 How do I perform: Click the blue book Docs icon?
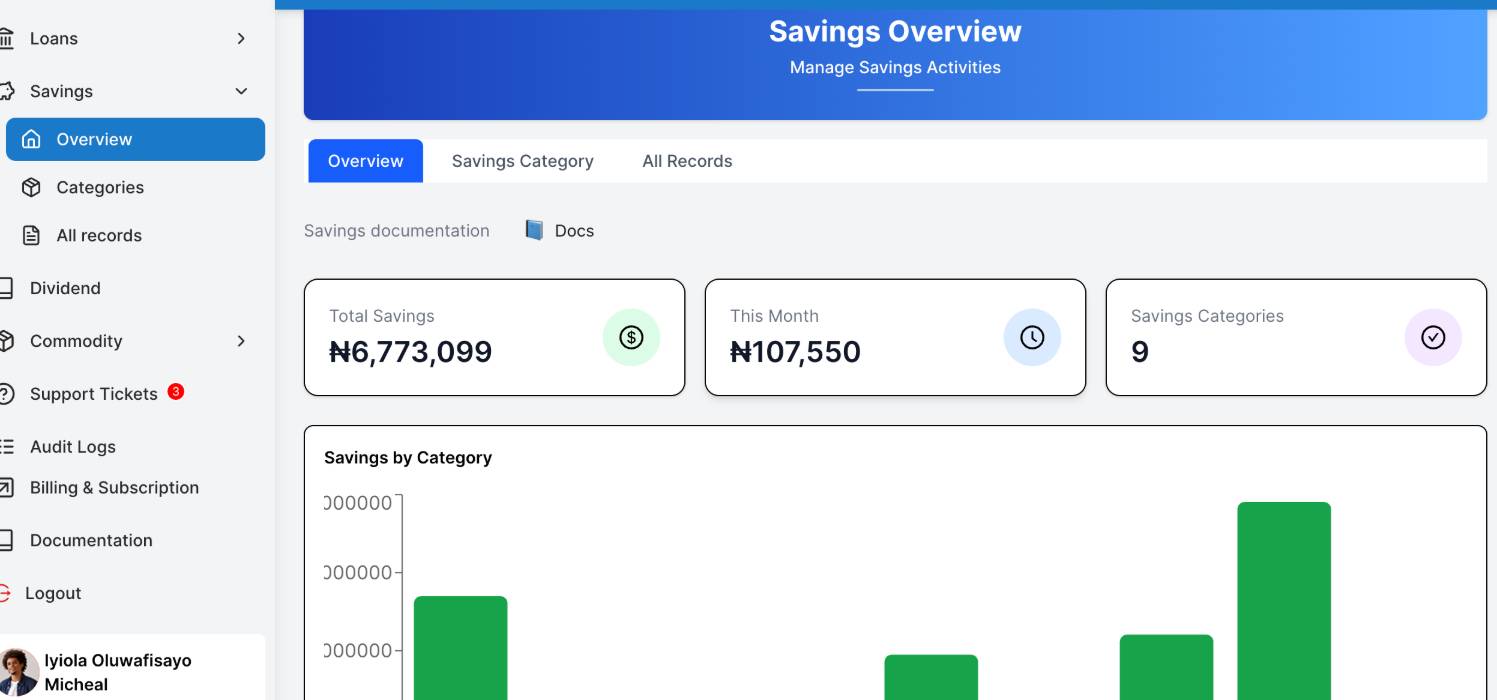pyautogui.click(x=534, y=230)
